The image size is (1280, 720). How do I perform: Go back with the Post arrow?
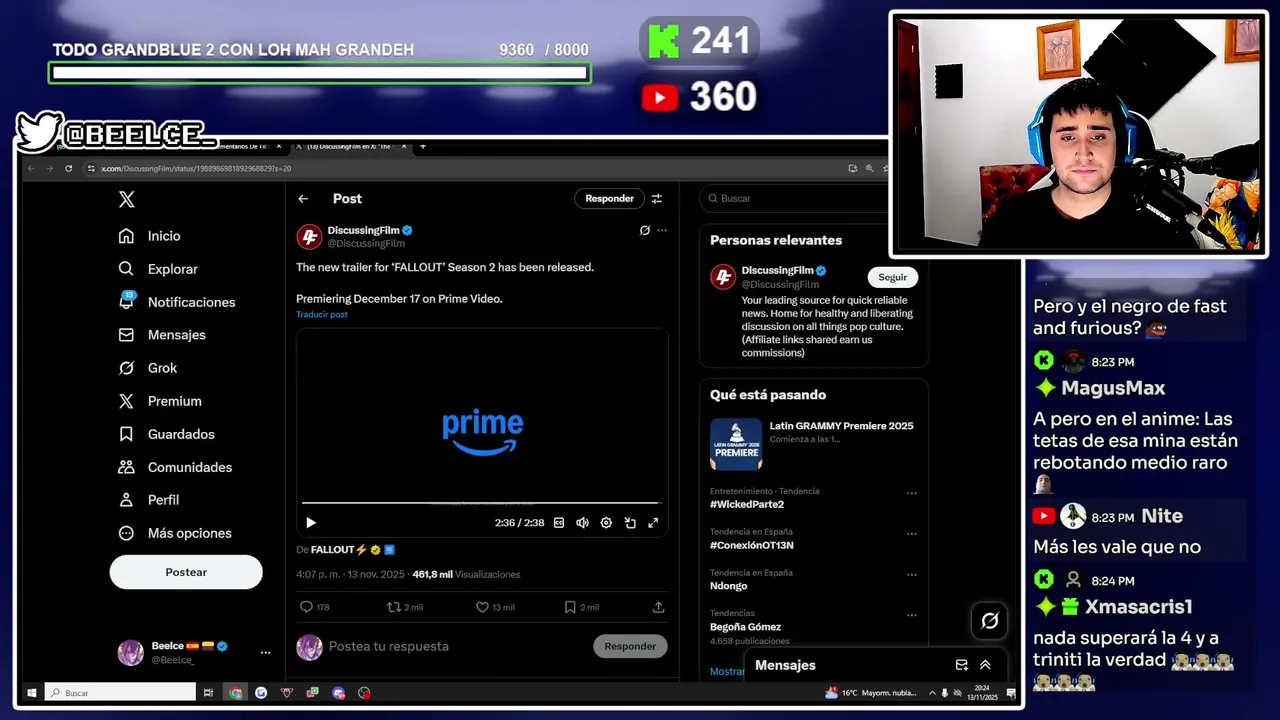303,199
